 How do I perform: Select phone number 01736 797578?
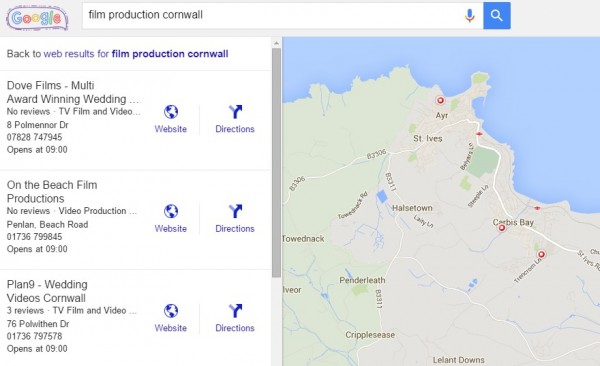pyautogui.click(x=34, y=336)
